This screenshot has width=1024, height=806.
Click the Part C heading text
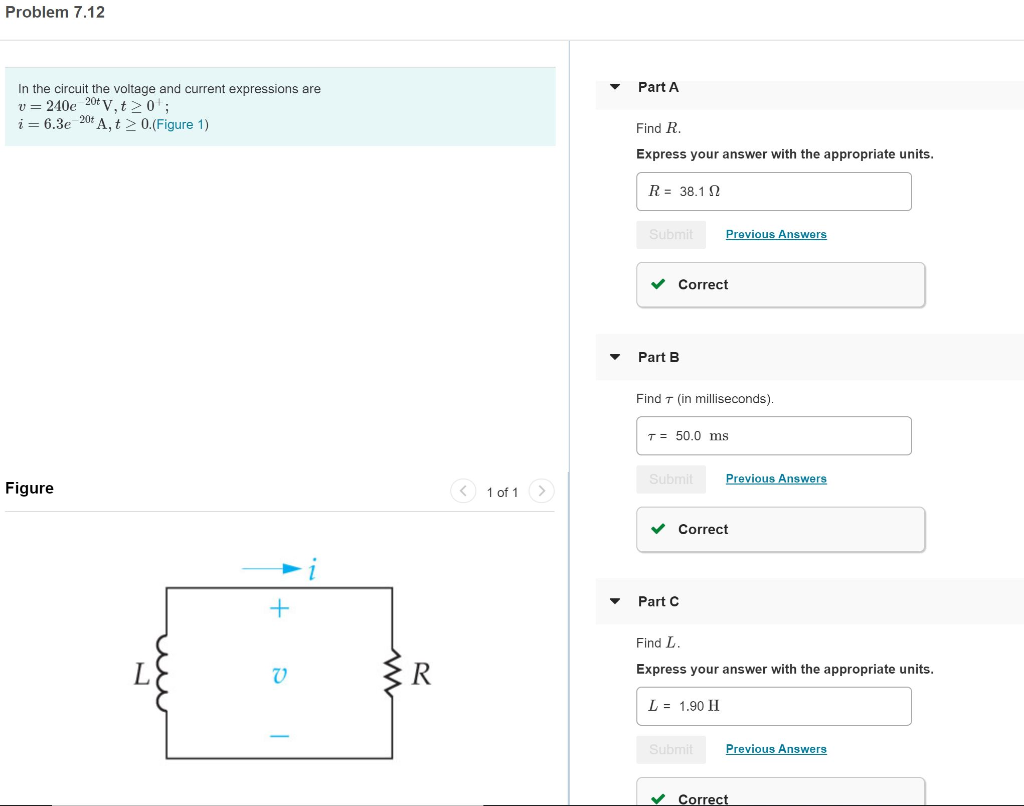pos(658,602)
